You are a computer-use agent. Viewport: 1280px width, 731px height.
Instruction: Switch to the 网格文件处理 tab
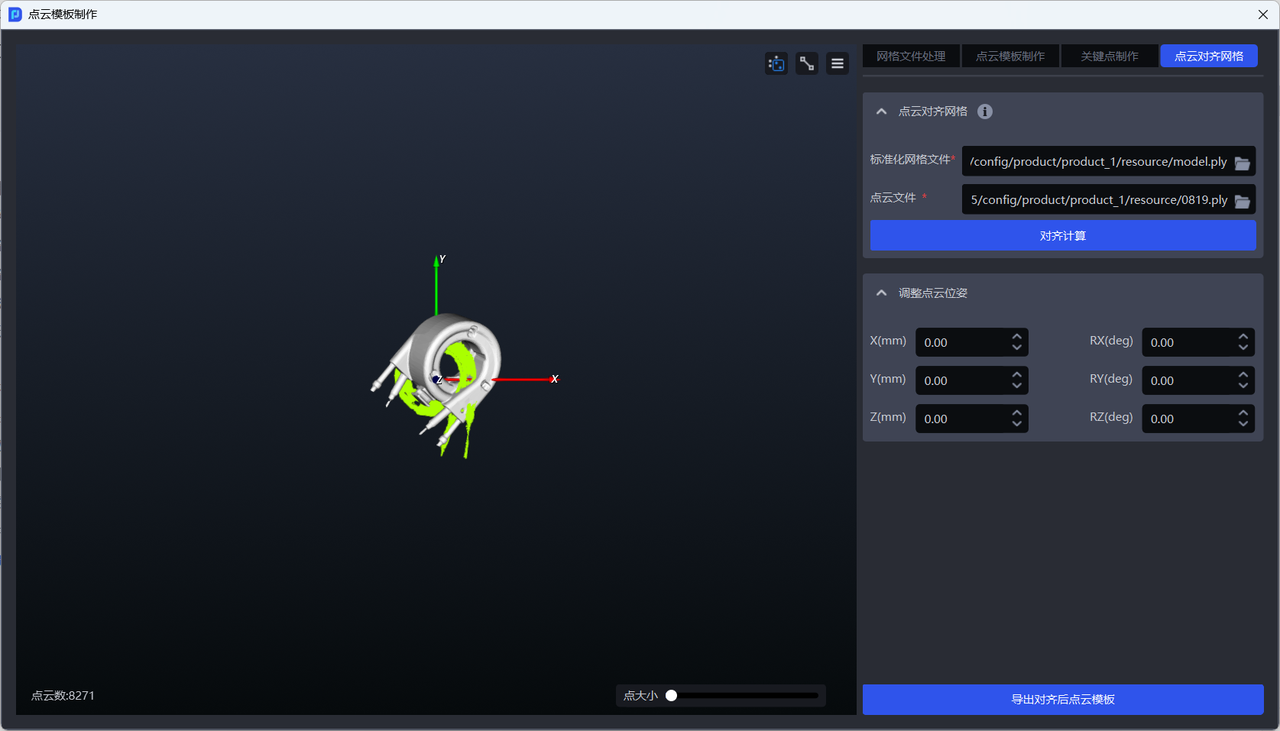pyautogui.click(x=911, y=56)
